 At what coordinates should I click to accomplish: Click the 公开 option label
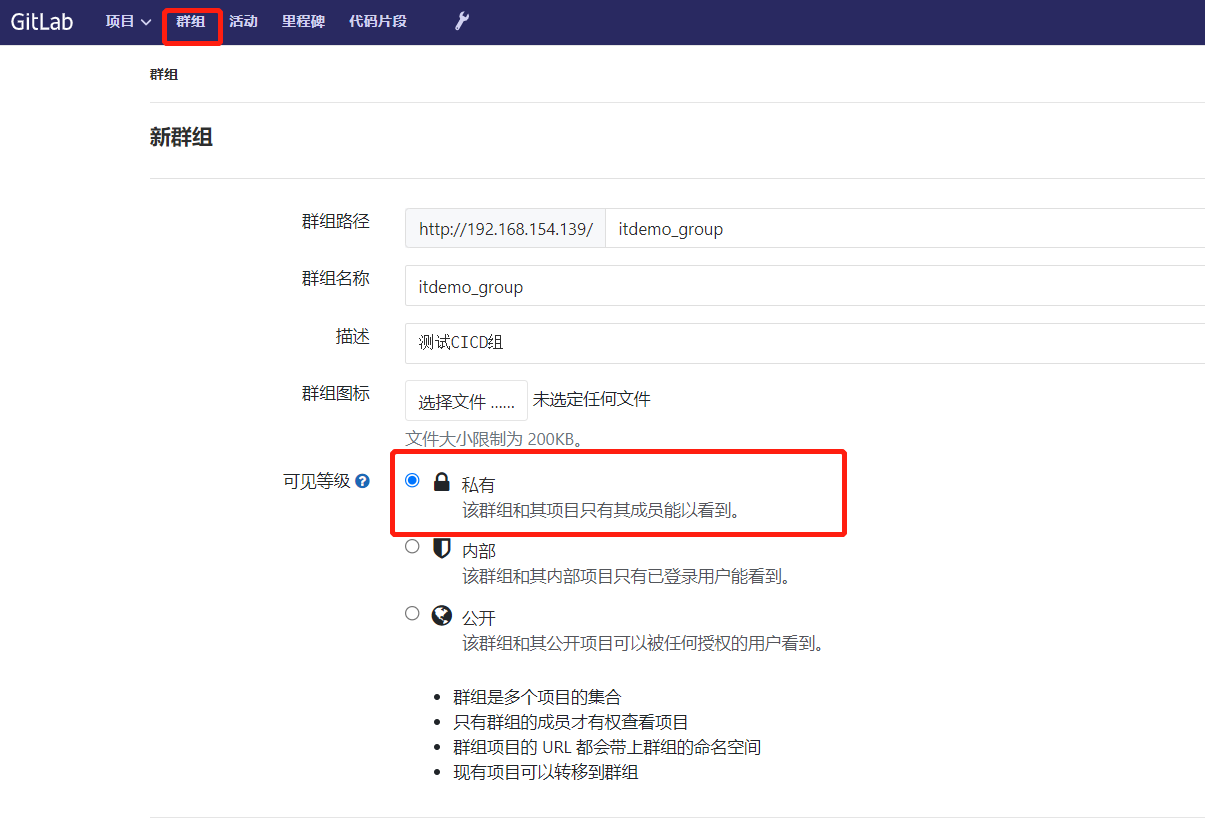[479, 618]
